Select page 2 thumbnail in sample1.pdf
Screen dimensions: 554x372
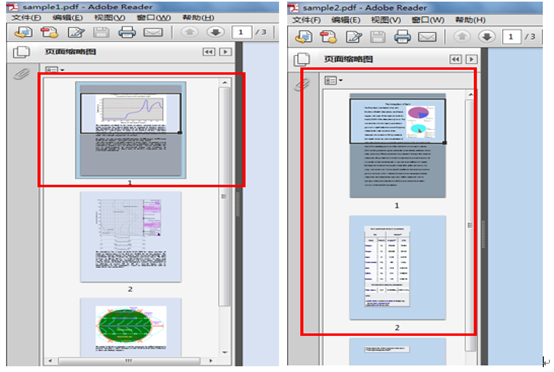(131, 237)
